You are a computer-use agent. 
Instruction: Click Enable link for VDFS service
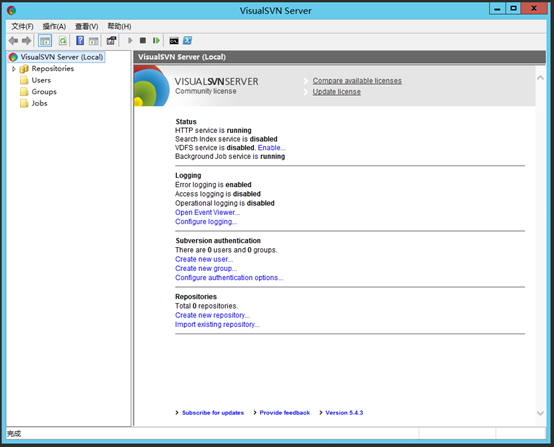[271, 148]
